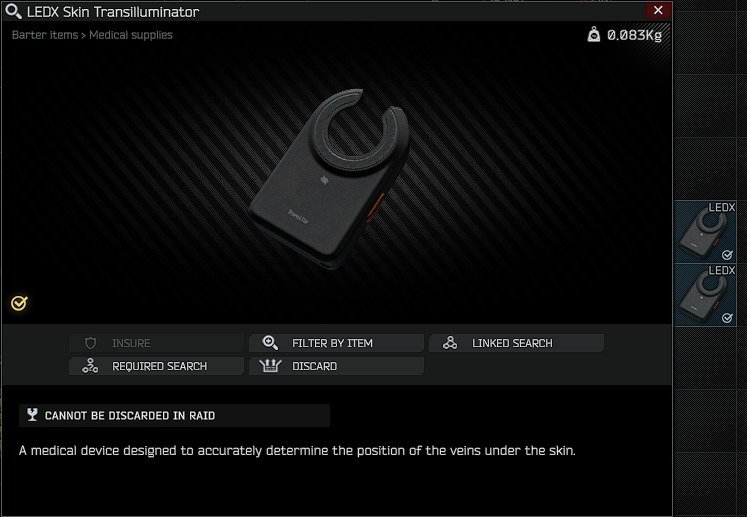The width and height of the screenshot is (747, 517).
Task: Click the Discard basket icon
Action: (x=270, y=365)
